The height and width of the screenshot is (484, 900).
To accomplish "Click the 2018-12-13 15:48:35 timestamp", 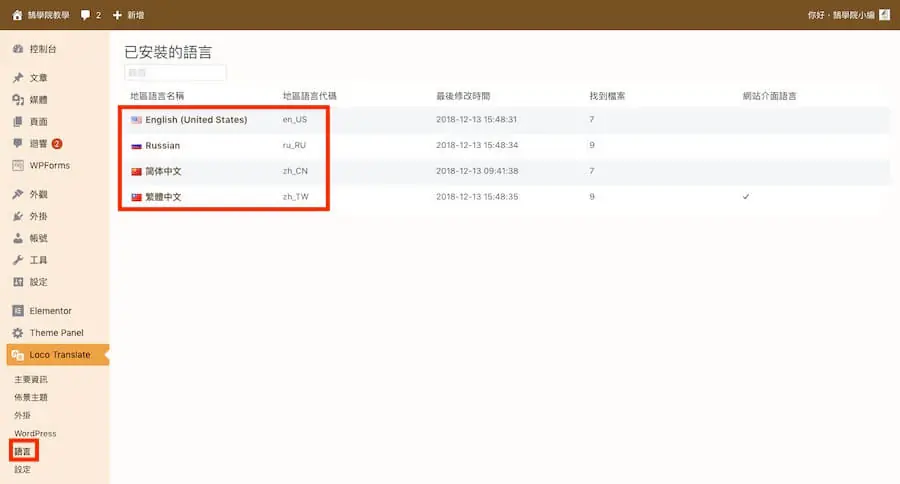I will point(477,197).
